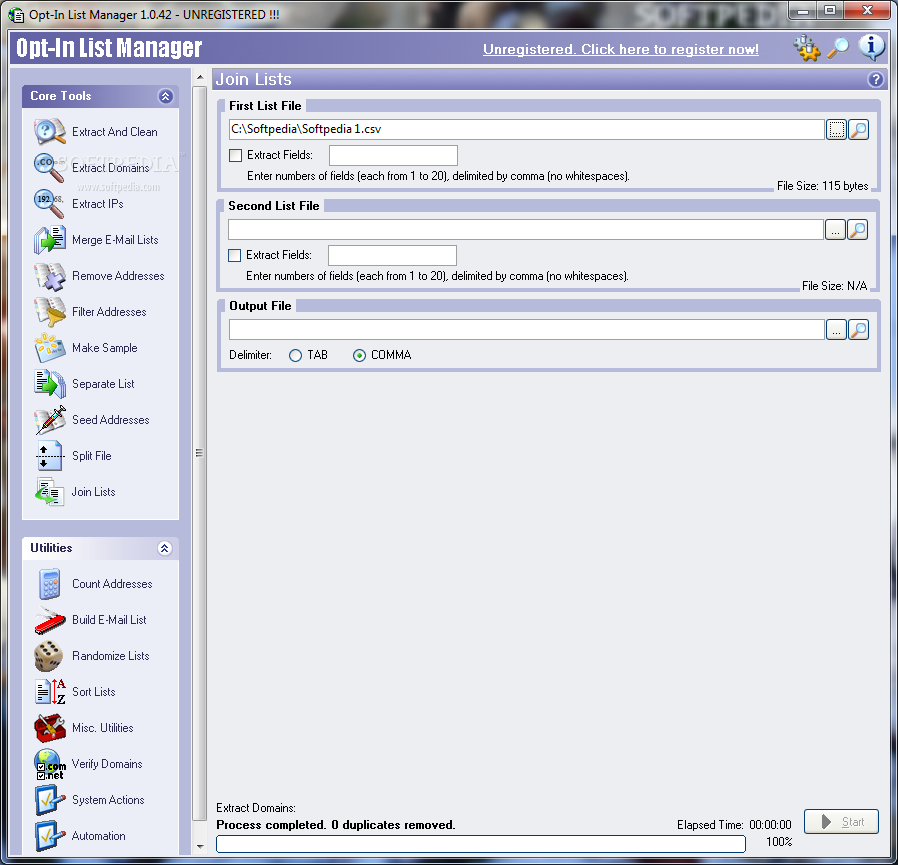Browse for First List File
This screenshot has width=898, height=865.
point(836,129)
